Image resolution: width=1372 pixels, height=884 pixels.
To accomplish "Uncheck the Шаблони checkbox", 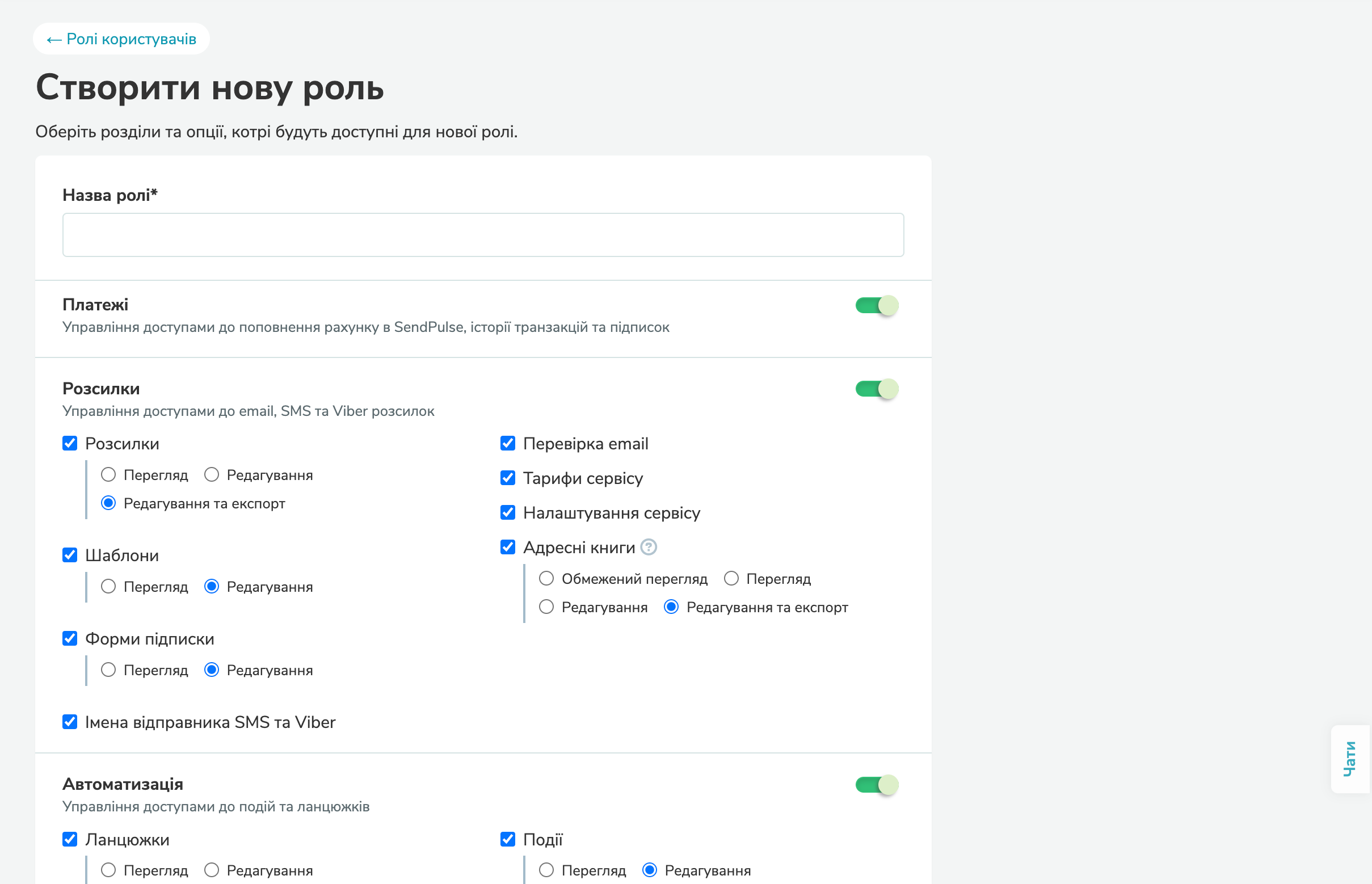I will tap(70, 555).
